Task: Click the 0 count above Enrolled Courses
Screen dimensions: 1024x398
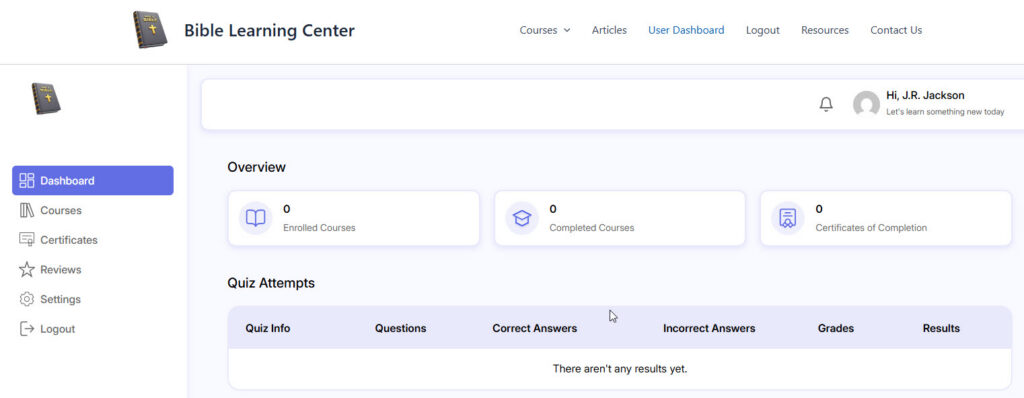Action: [287, 209]
